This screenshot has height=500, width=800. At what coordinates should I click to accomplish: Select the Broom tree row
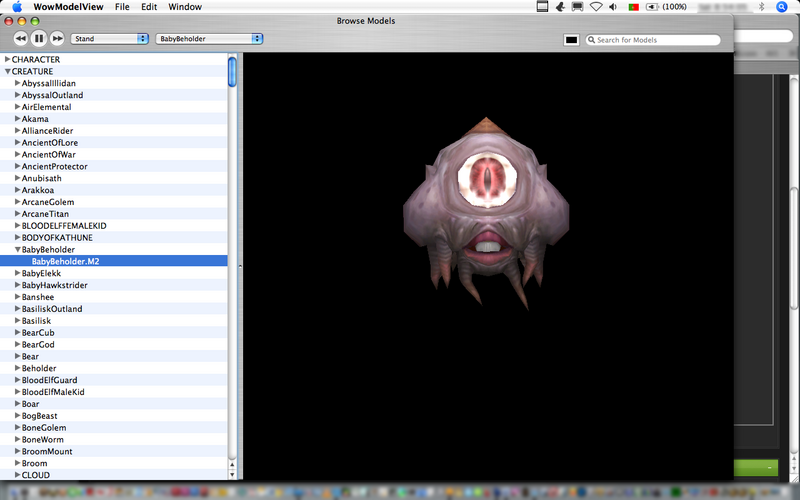pos(114,463)
